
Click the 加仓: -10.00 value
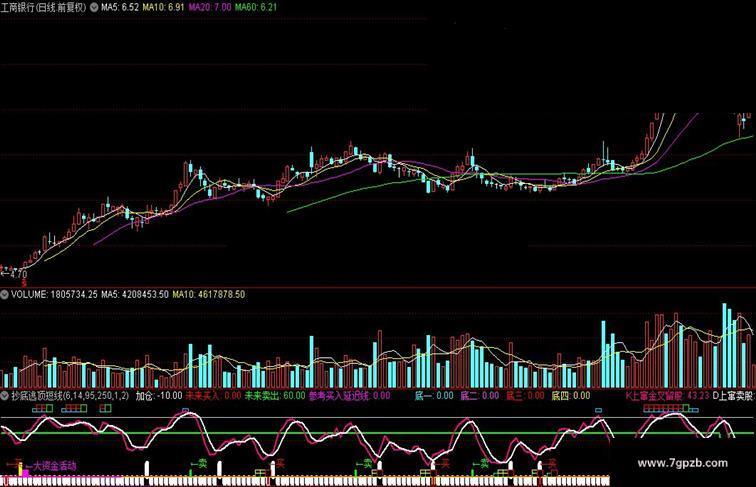pos(159,396)
